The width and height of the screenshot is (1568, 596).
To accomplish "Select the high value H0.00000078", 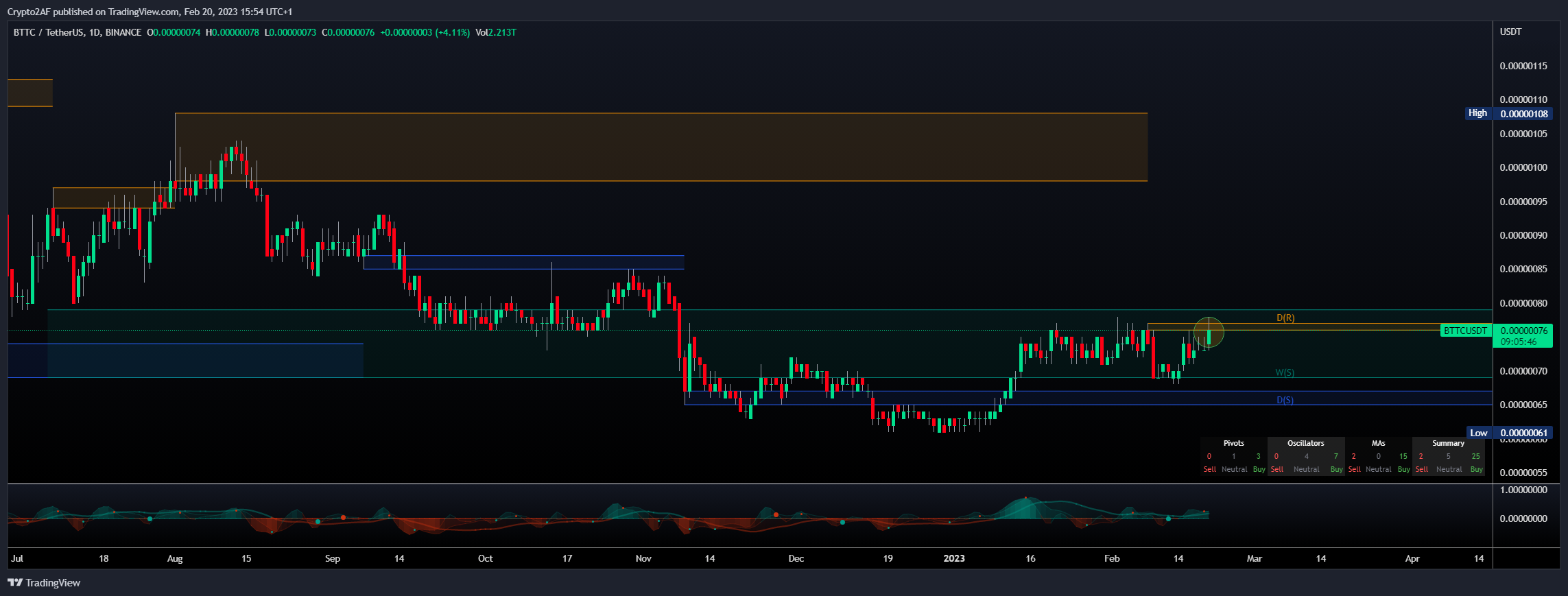I will click(233, 32).
